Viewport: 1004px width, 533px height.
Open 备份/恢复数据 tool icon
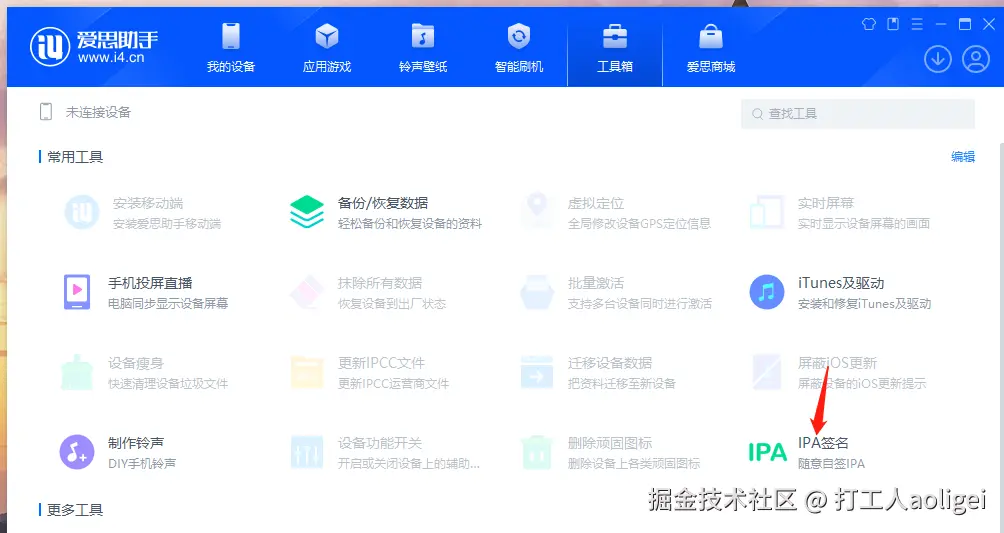(x=307, y=213)
